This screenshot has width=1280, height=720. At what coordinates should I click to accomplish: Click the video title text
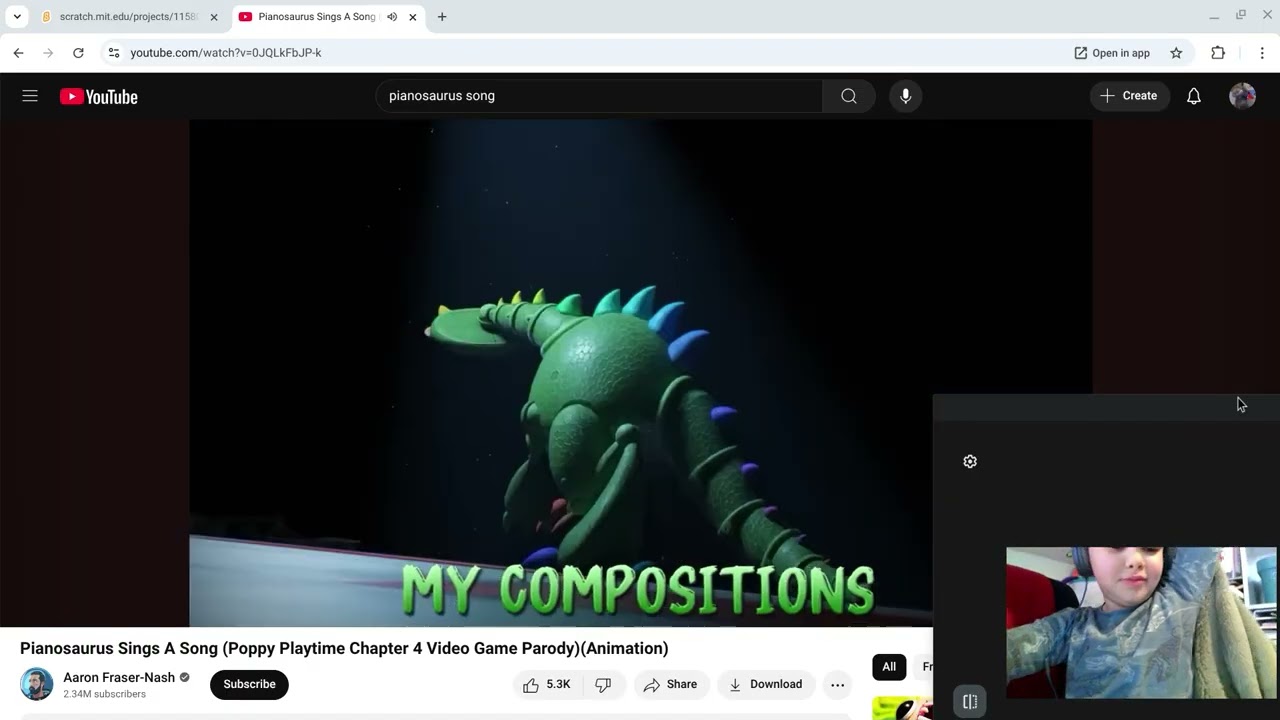coord(344,648)
